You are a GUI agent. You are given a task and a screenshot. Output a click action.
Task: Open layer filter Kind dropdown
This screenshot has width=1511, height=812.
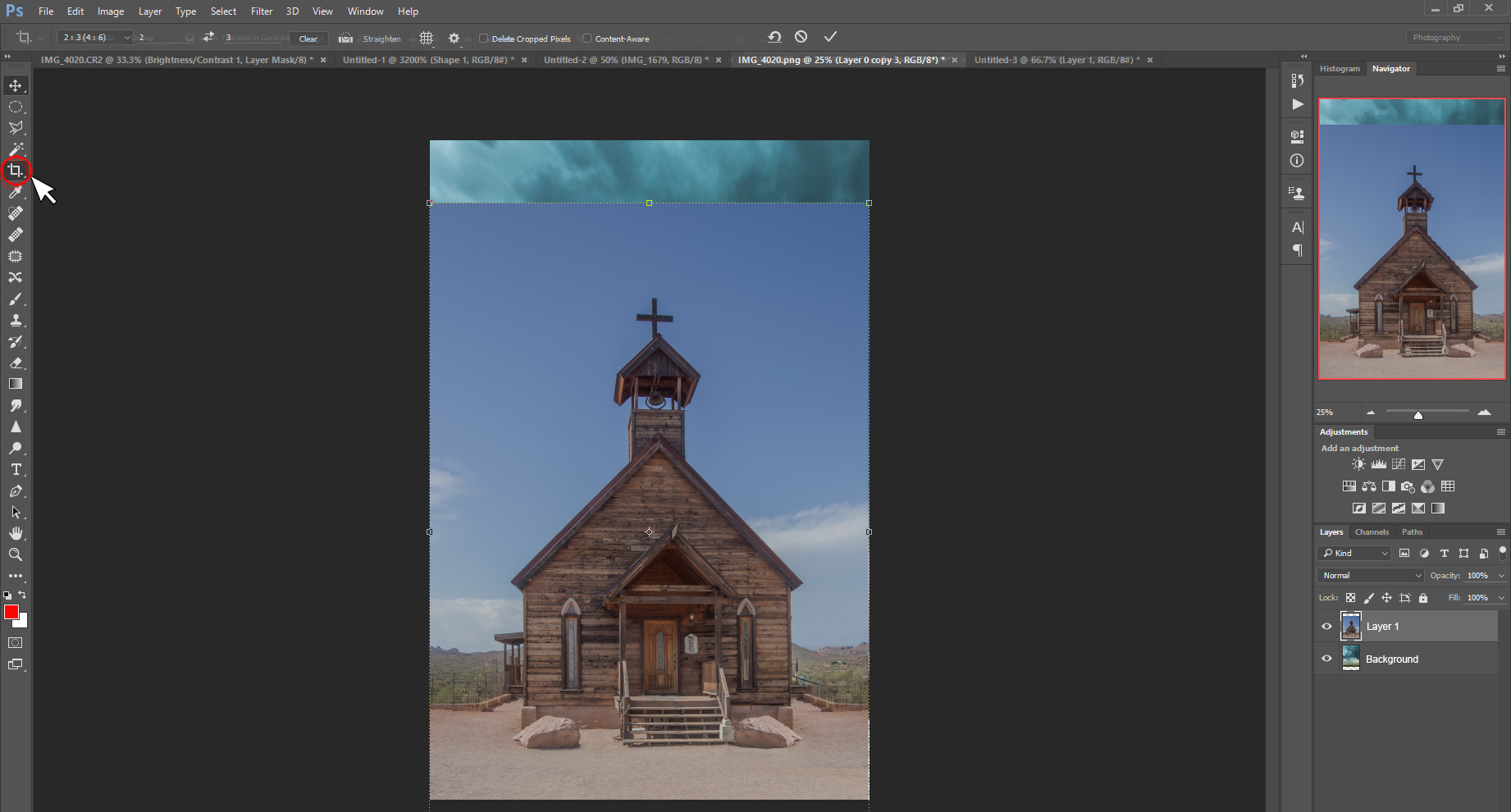click(1354, 554)
